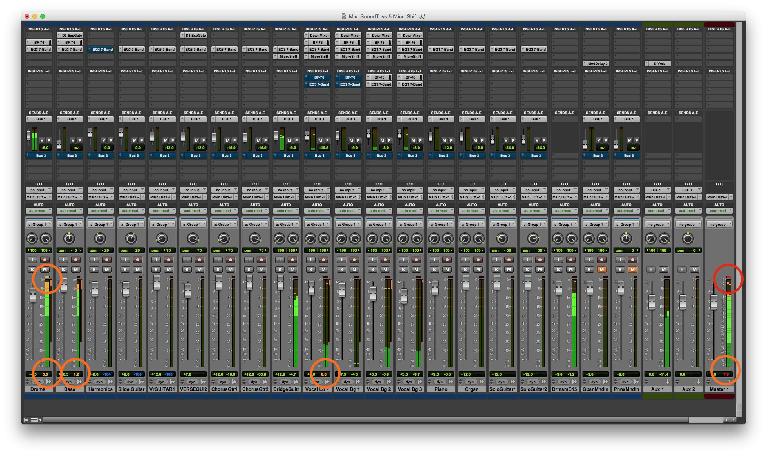Click the Master 1 peak level readout
This screenshot has height=456, width=768.
(728, 373)
